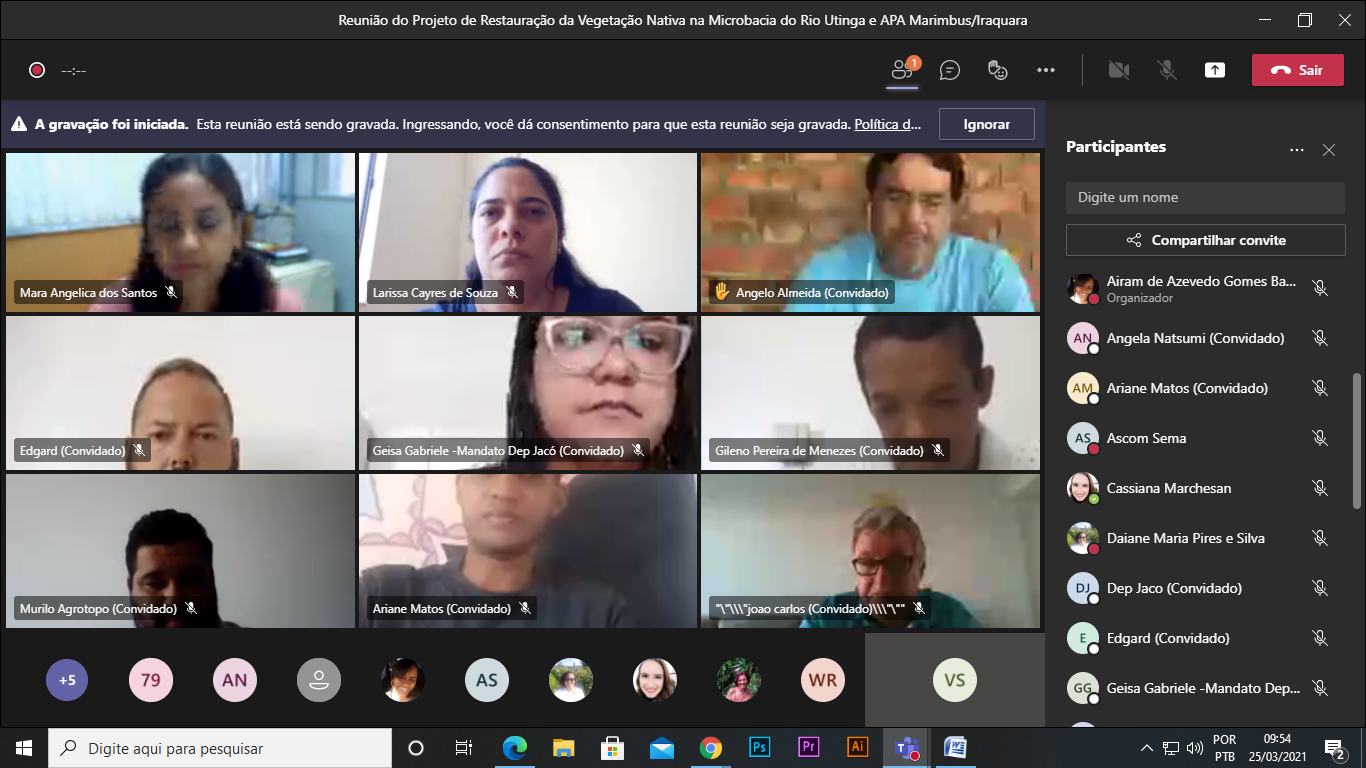Viewport: 1366px width, 768px height.
Task: Leave the meeting with Sair button
Action: (1297, 70)
